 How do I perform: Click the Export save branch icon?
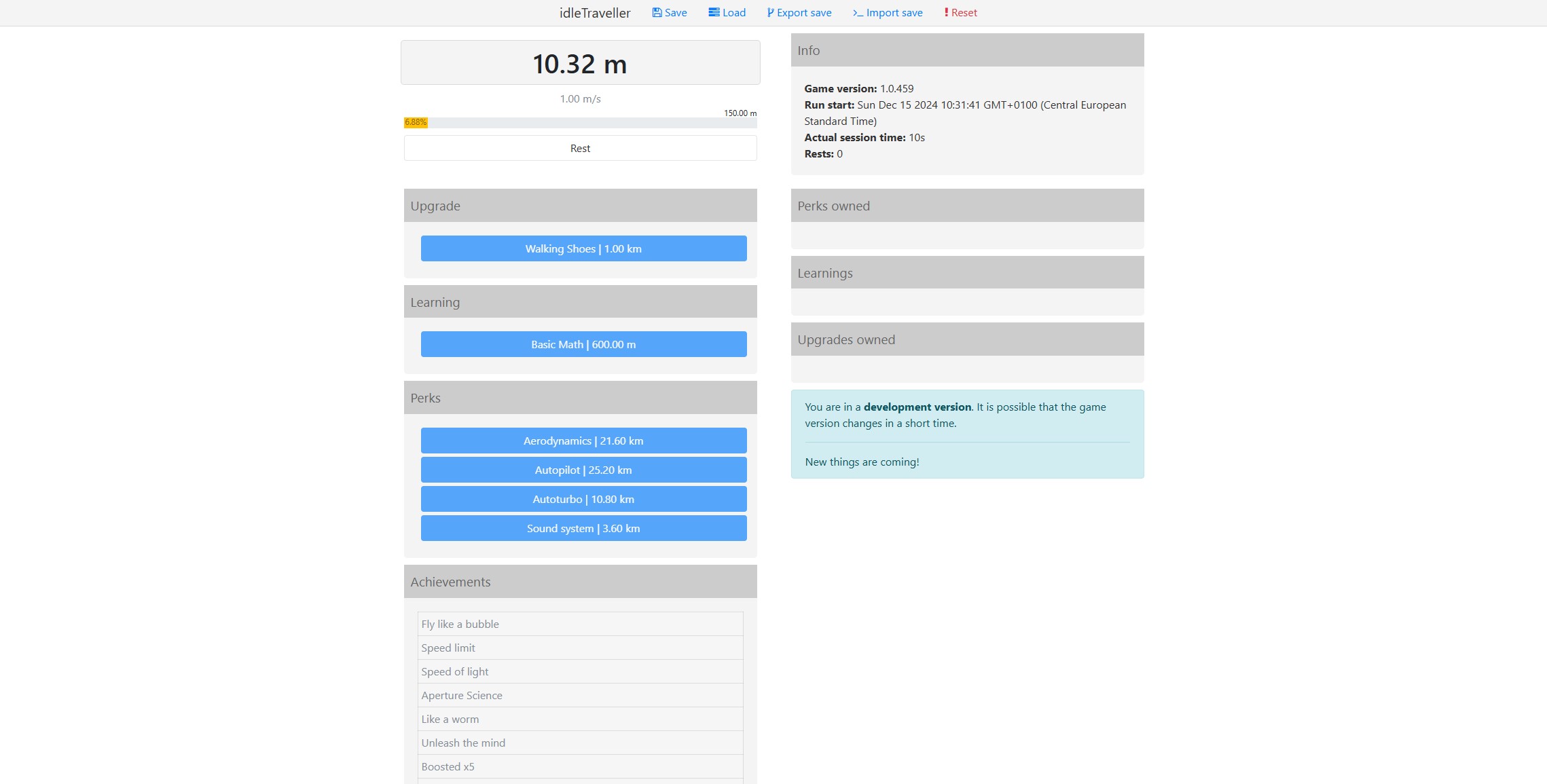click(770, 12)
